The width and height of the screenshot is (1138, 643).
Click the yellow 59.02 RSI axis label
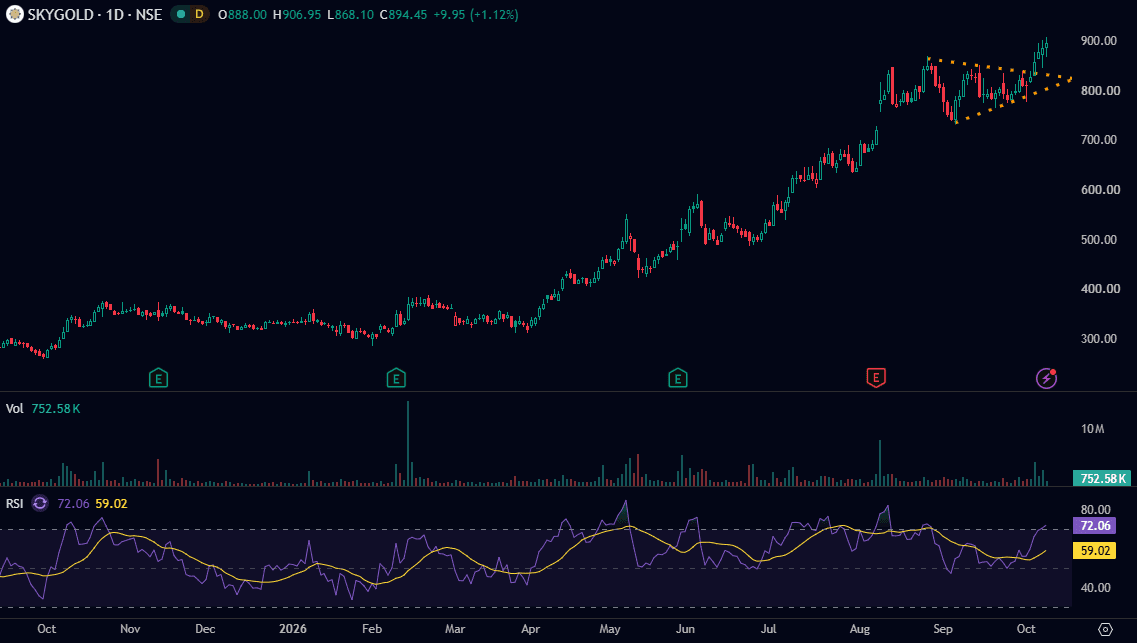(1094, 550)
